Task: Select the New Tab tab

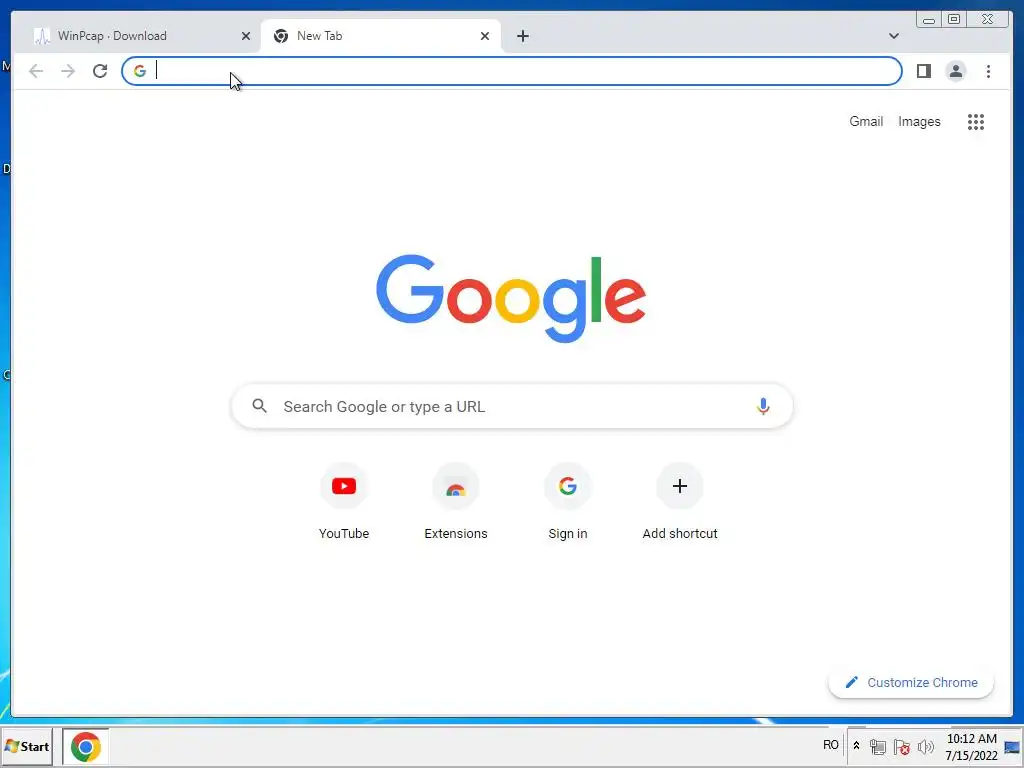Action: coord(381,36)
